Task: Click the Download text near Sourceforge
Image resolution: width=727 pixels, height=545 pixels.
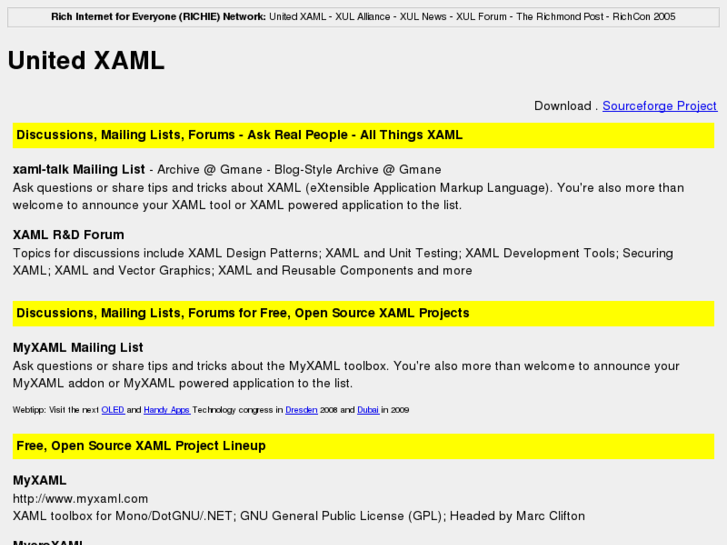Action: coord(562,106)
